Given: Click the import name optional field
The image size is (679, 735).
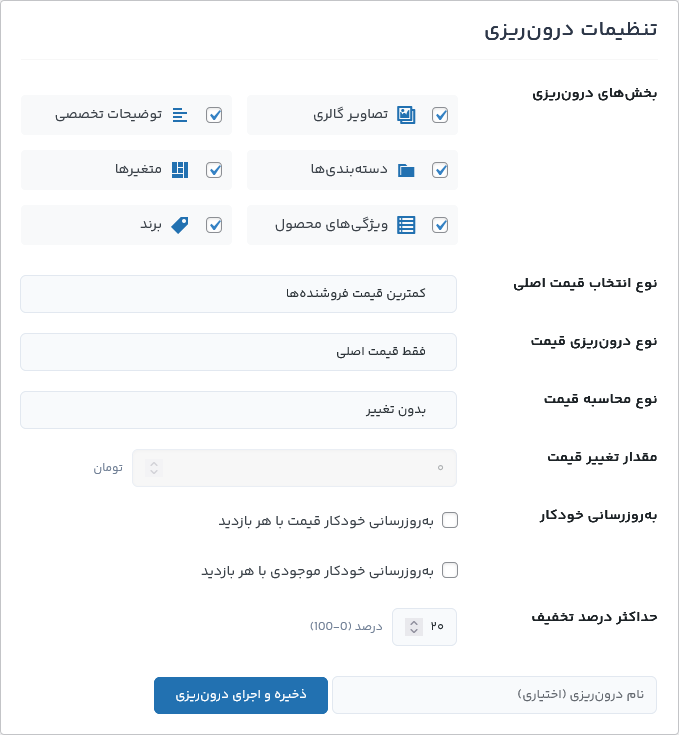Looking at the screenshot, I should (x=494, y=695).
